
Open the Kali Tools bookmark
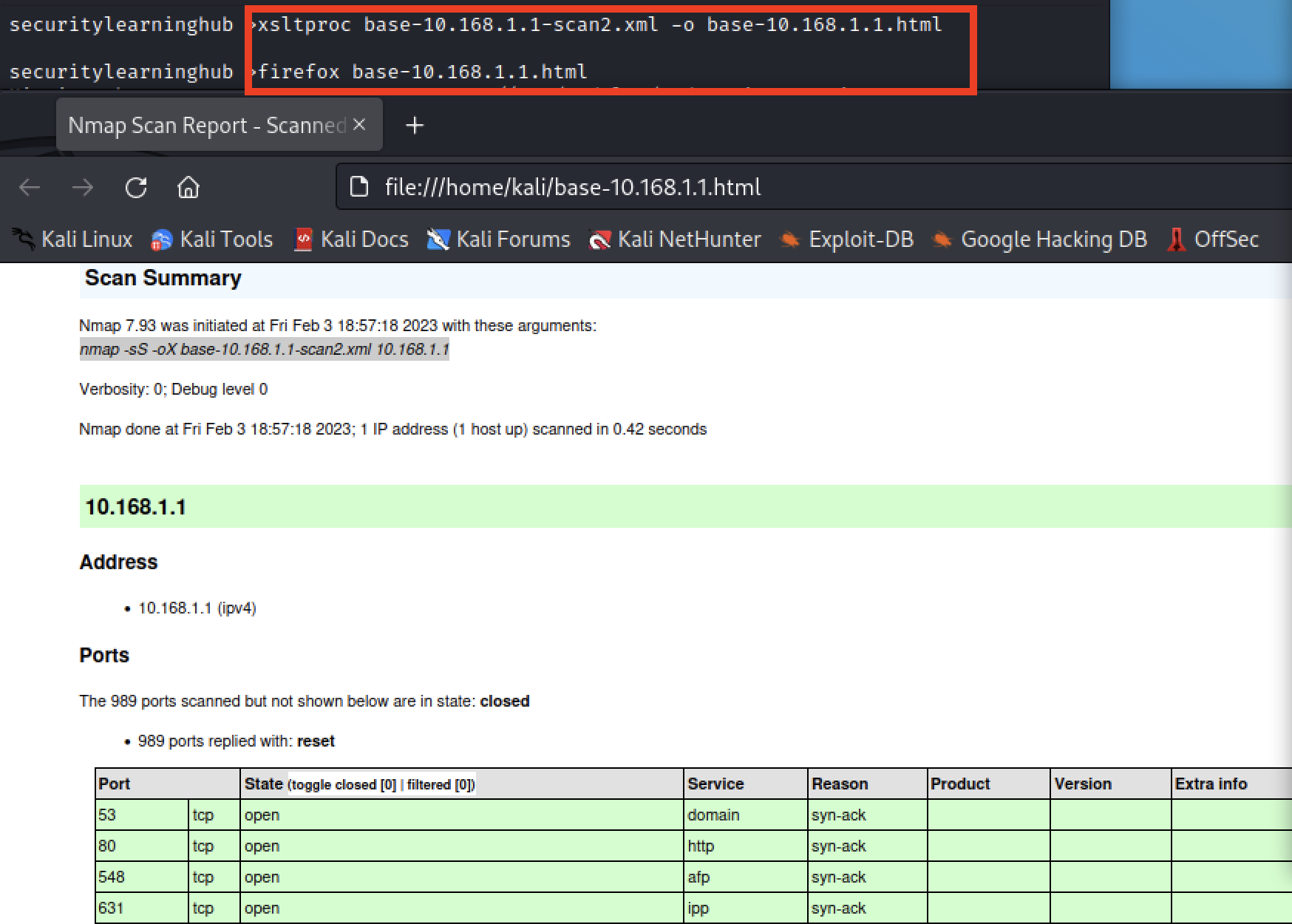[x=211, y=240]
